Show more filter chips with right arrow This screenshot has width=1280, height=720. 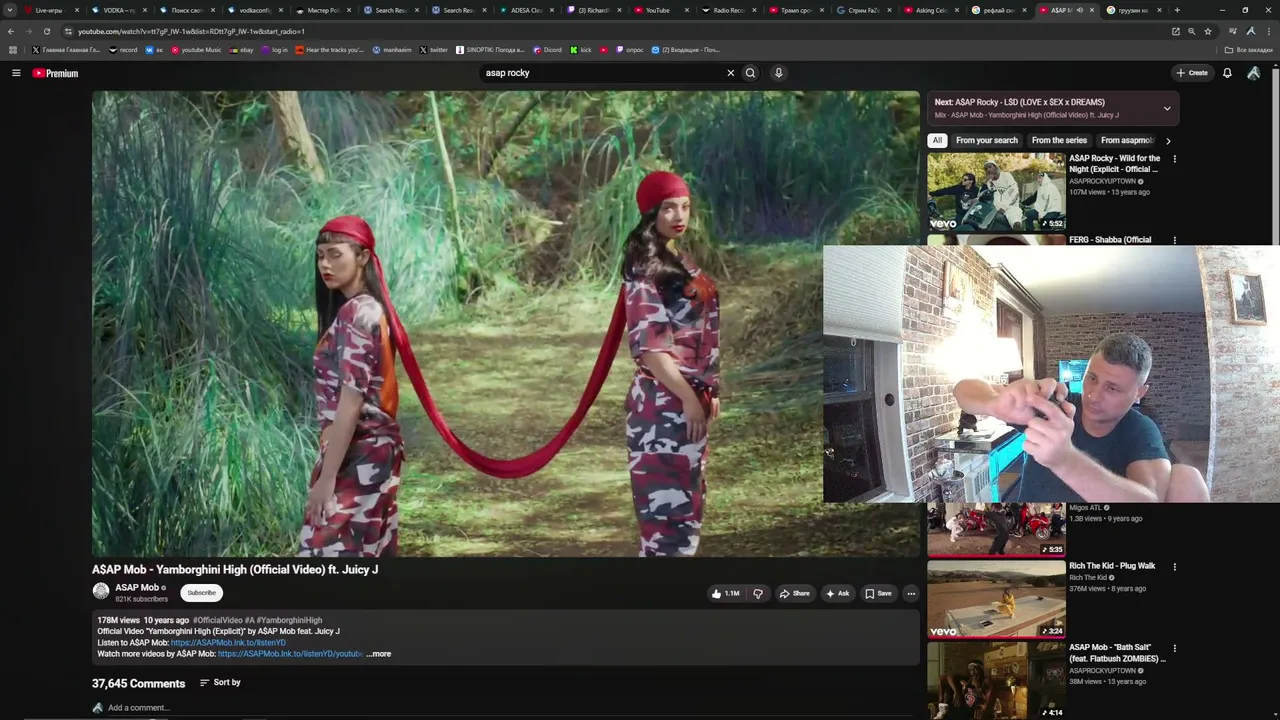click(1168, 141)
